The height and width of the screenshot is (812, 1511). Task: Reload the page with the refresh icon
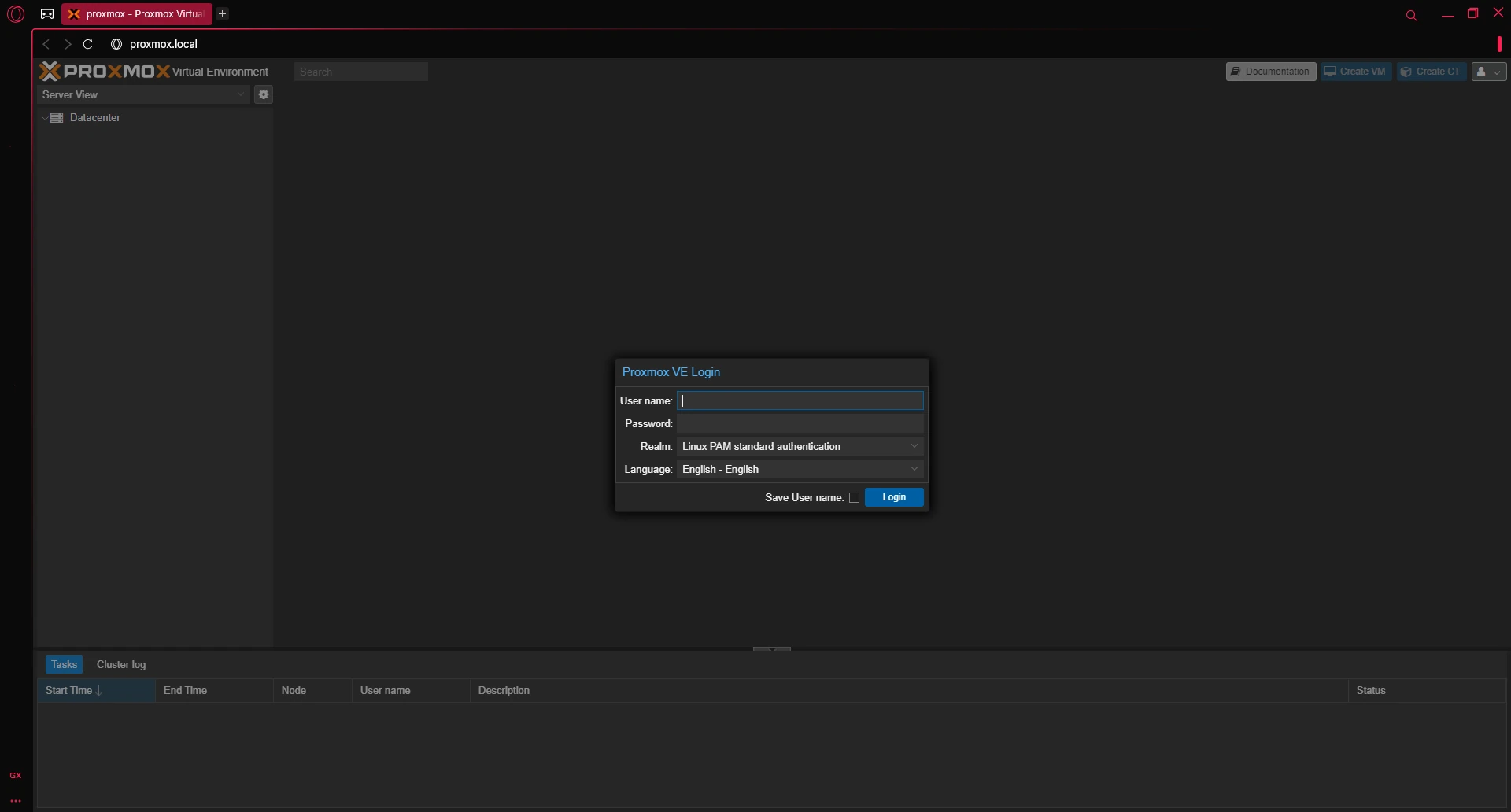pyautogui.click(x=88, y=44)
